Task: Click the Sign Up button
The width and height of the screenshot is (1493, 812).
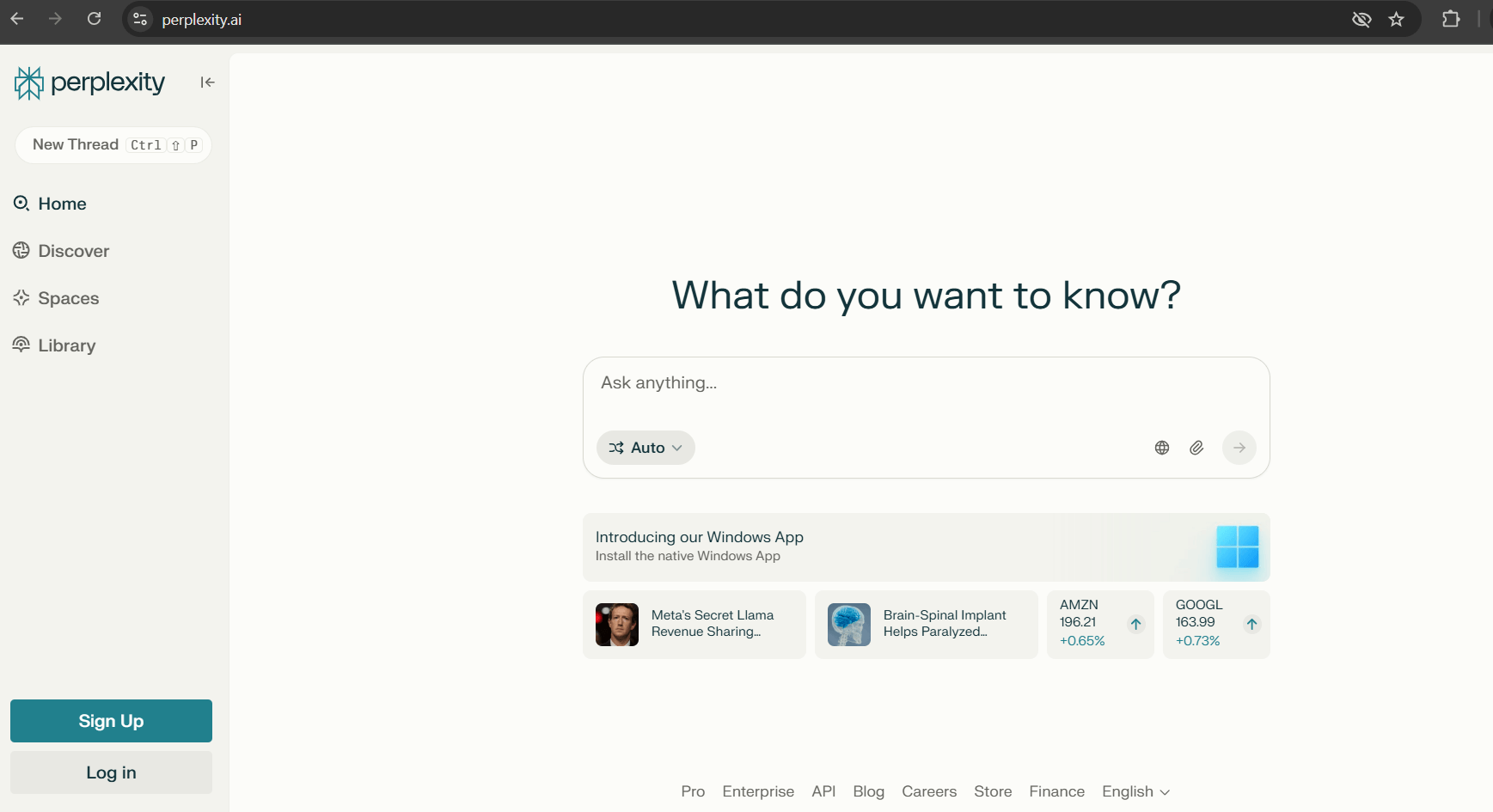Action: tap(111, 721)
